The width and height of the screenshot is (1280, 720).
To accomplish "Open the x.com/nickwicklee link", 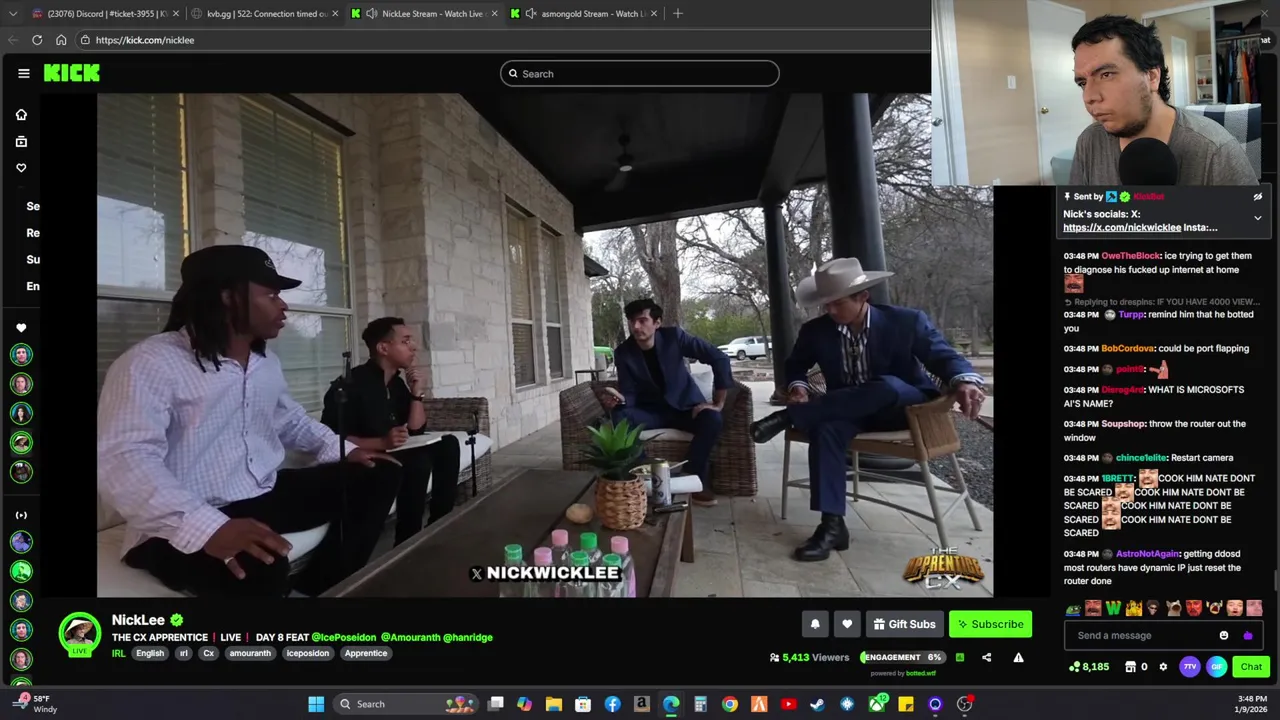I will [1122, 228].
